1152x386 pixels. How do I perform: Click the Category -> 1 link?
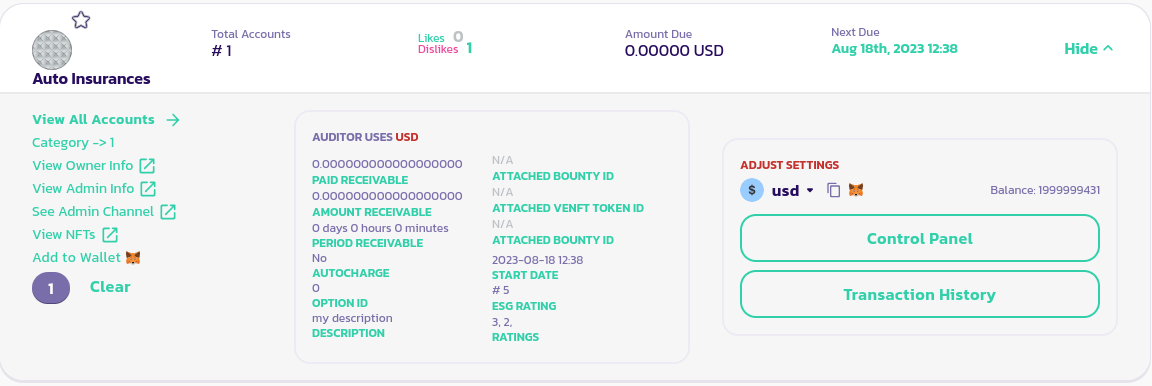click(x=73, y=143)
